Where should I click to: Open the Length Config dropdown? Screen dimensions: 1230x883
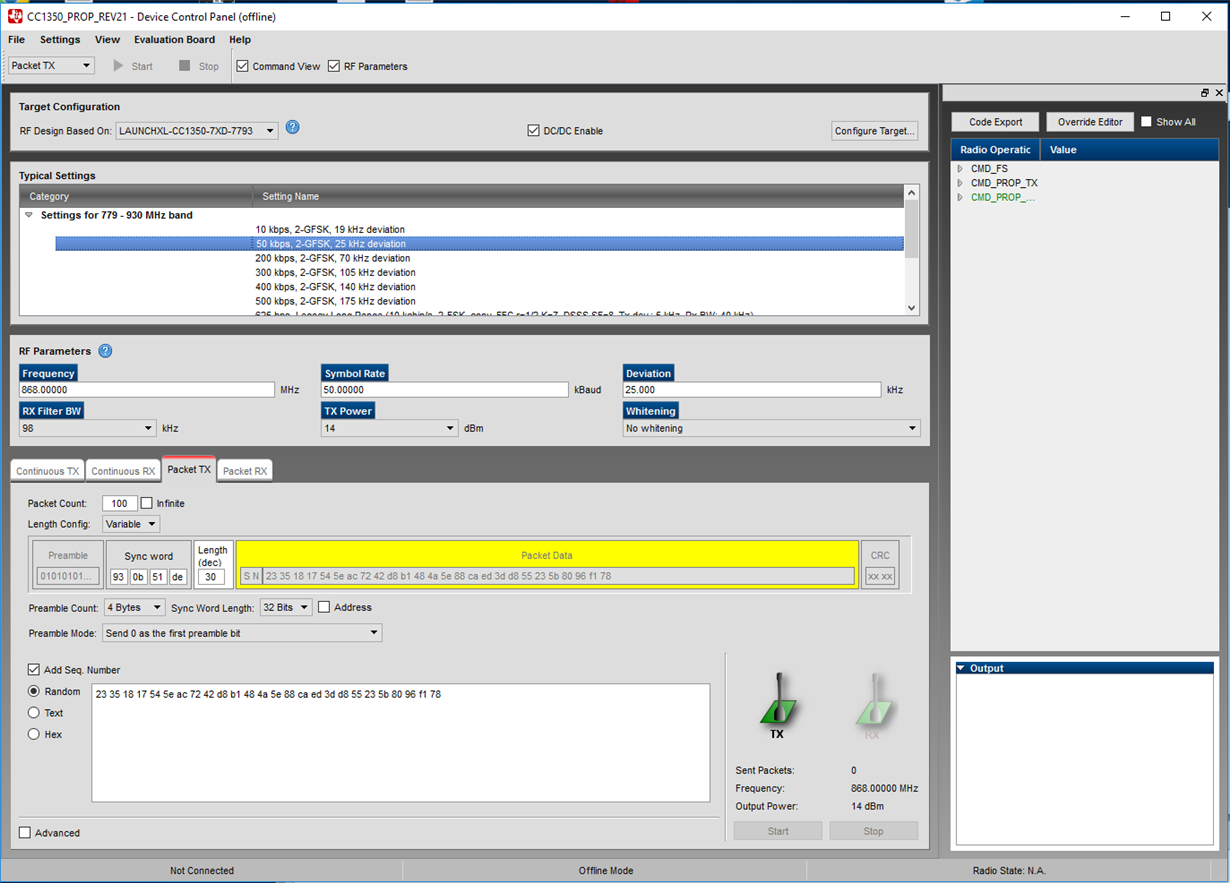(x=131, y=524)
